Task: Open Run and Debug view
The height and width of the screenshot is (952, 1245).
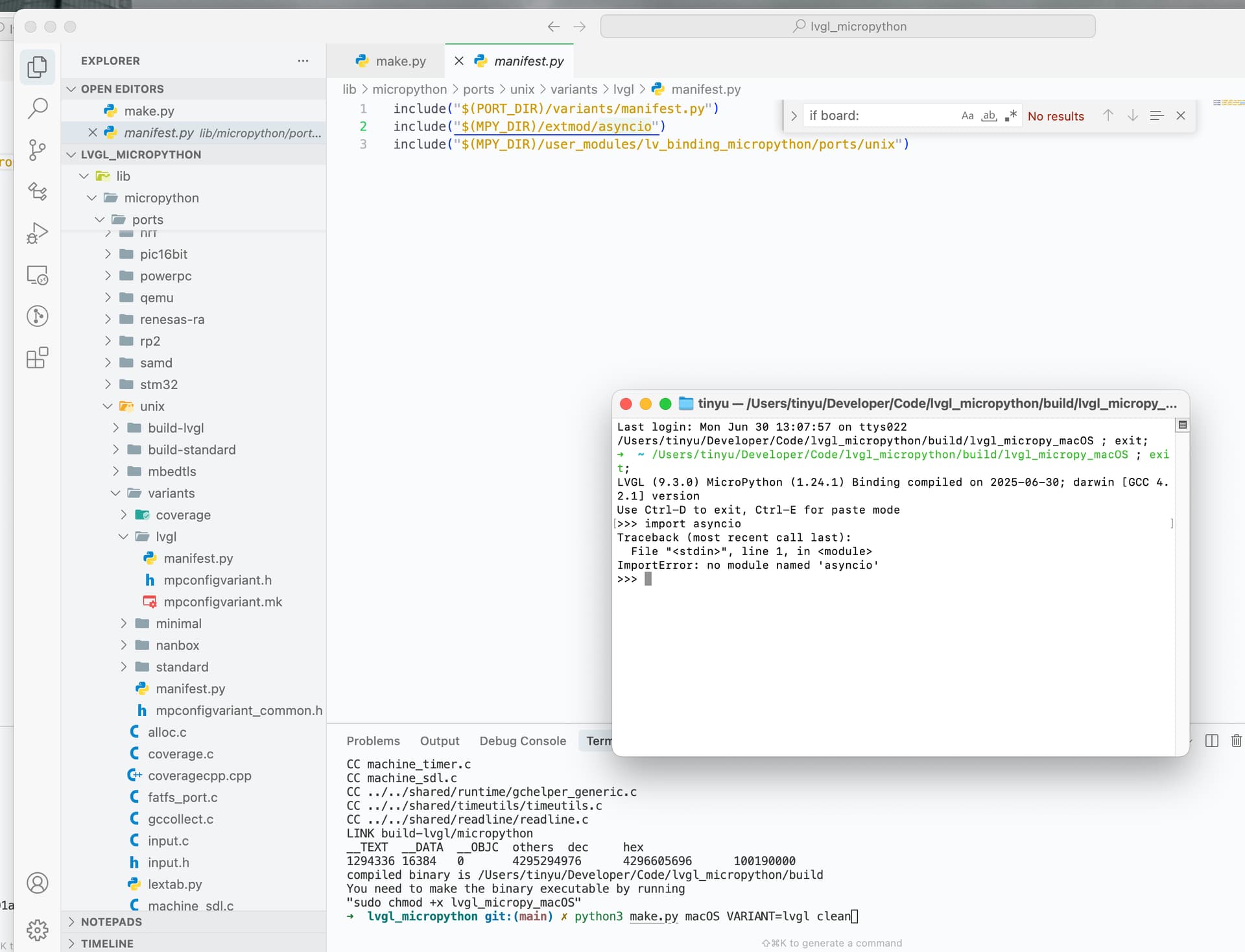Action: pyautogui.click(x=37, y=233)
